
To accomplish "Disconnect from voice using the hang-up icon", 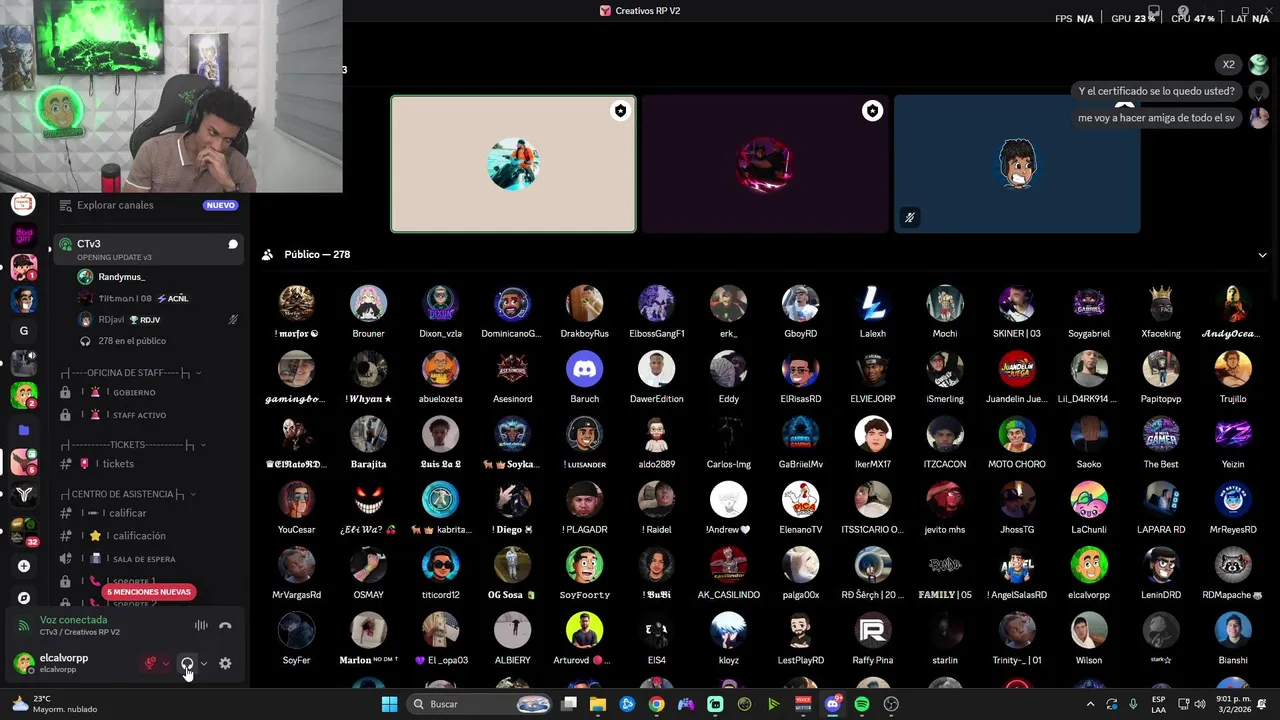I will pyautogui.click(x=225, y=626).
